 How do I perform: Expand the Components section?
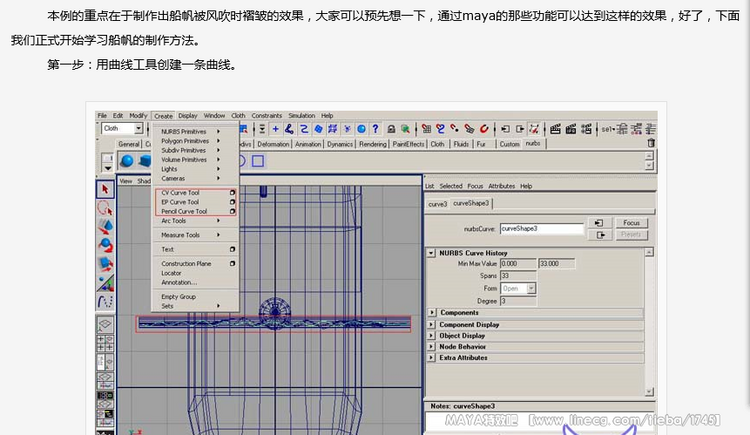[432, 313]
